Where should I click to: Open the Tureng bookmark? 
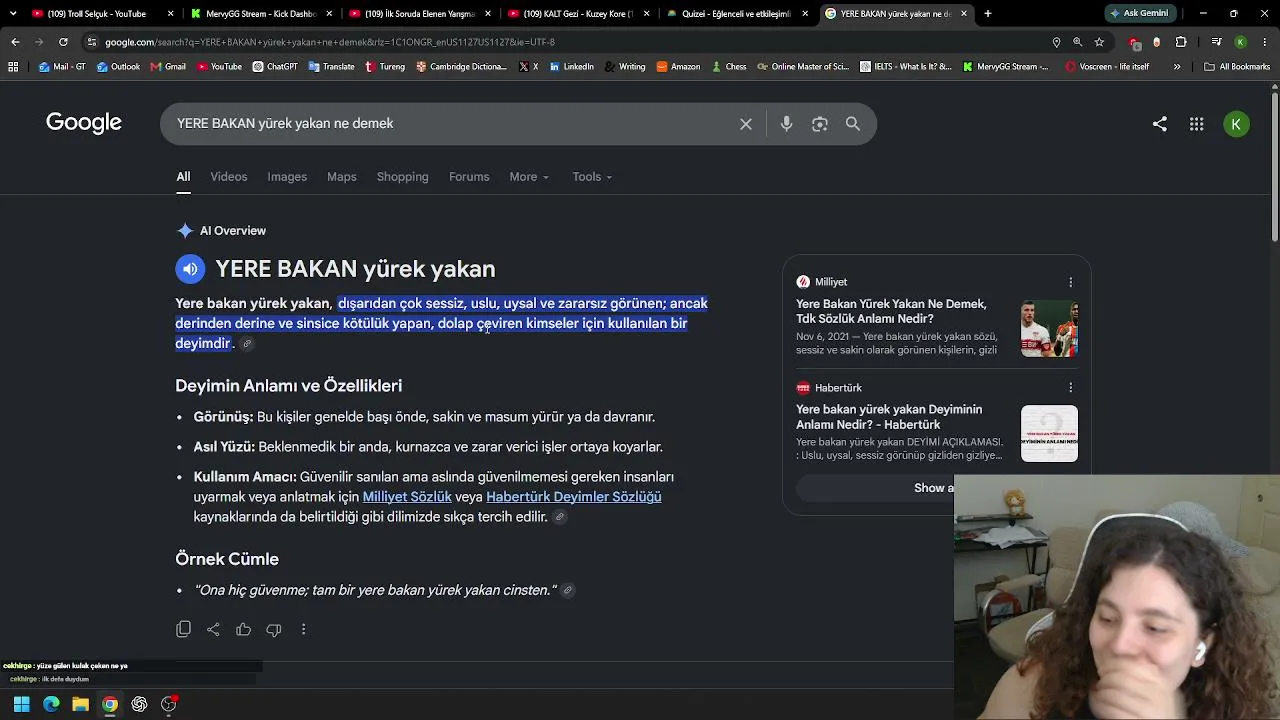(x=385, y=67)
